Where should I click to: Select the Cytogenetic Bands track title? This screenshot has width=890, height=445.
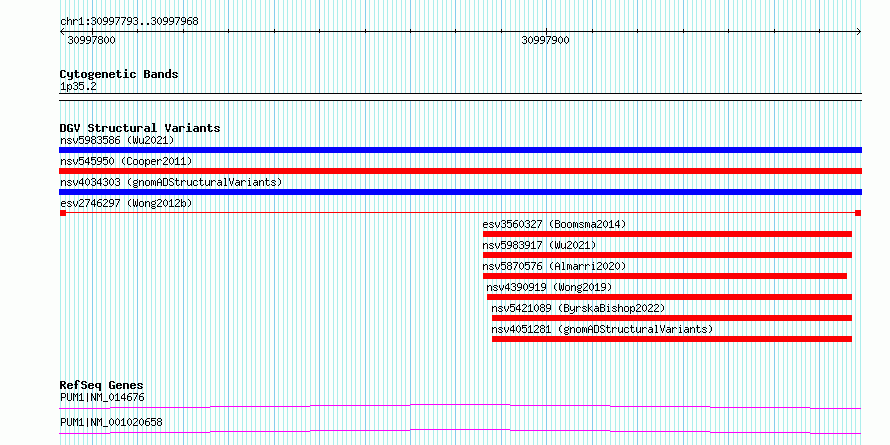point(119,74)
